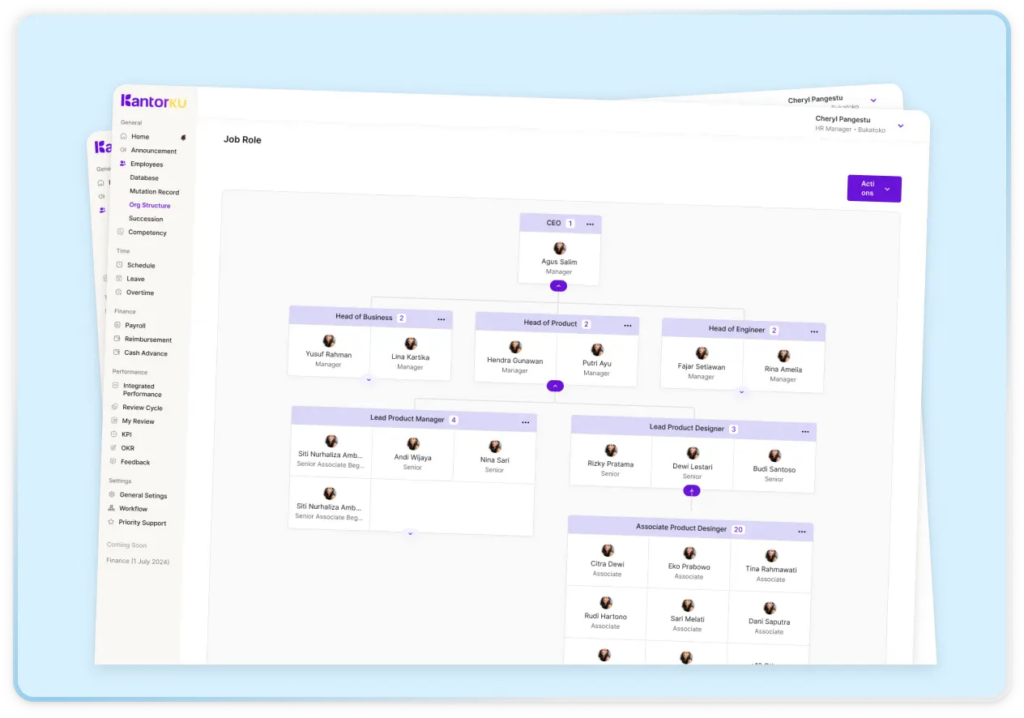This screenshot has height=718, width=1024.
Task: Click the Payroll icon in the sidebar
Action: click(x=118, y=325)
